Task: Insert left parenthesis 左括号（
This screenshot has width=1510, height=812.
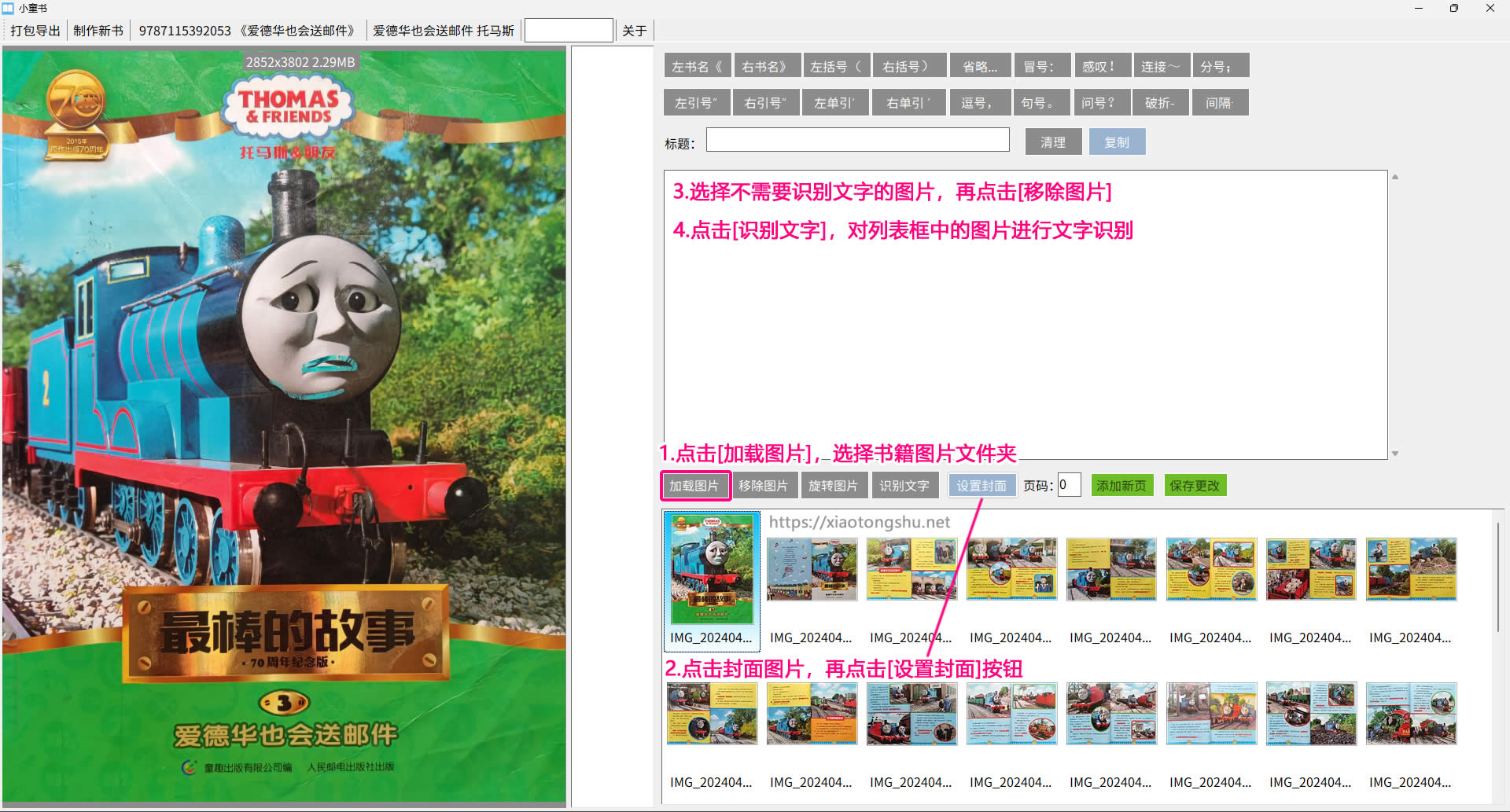Action: [837, 66]
